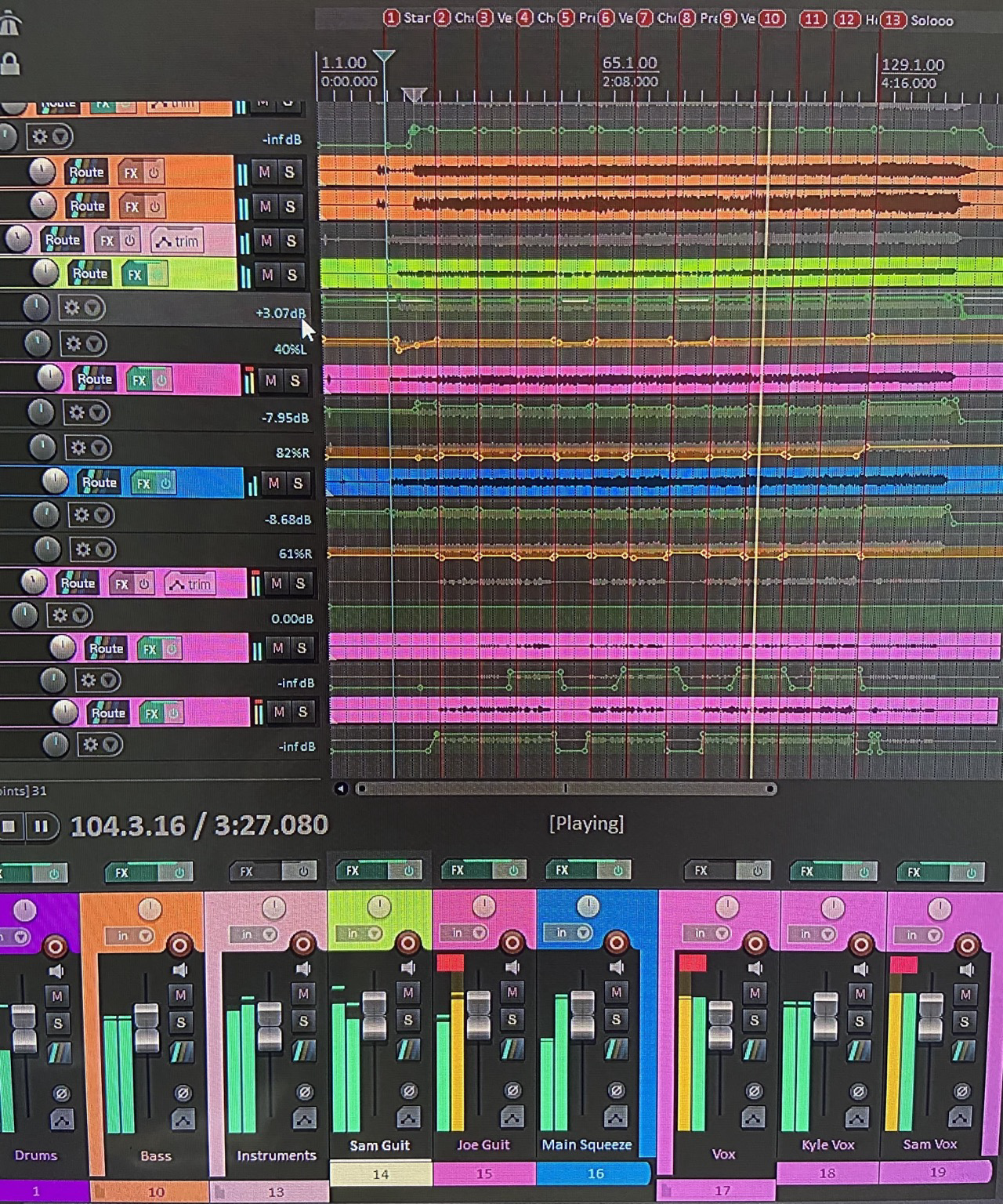Image resolution: width=1003 pixels, height=1204 pixels.
Task: Click the 'Joe Guit' track name label
Action: pyautogui.click(x=483, y=1145)
